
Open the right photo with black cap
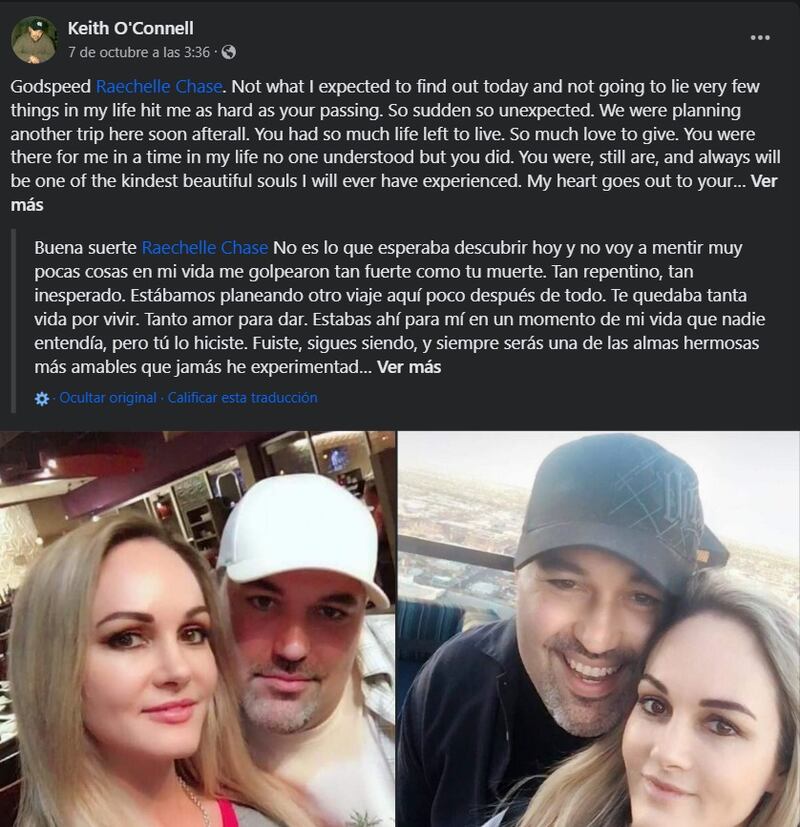coord(599,629)
